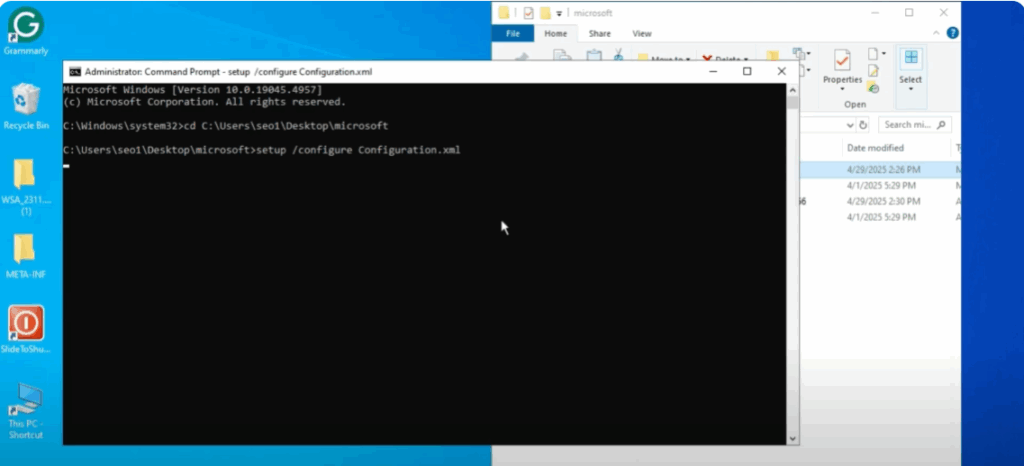The height and width of the screenshot is (466, 1024).
Task: Close the Command Prompt window
Action: (781, 71)
